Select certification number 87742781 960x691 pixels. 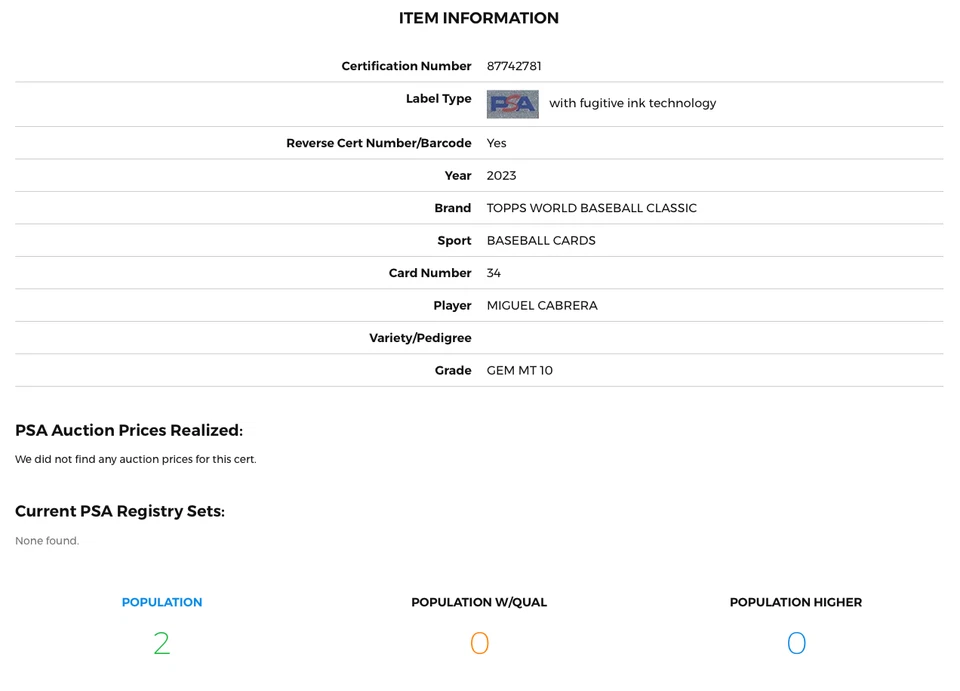click(514, 66)
